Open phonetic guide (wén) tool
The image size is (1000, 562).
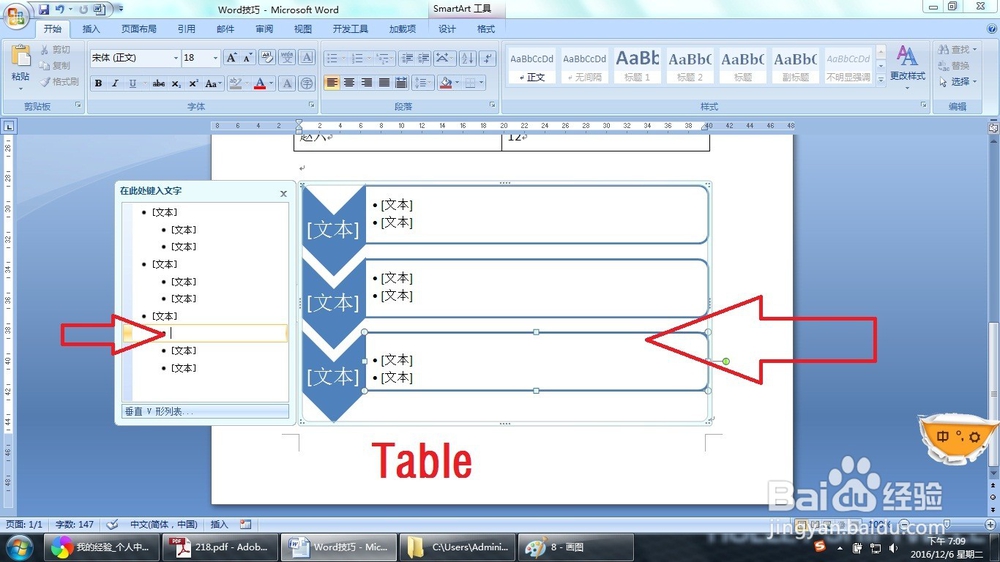(x=287, y=58)
